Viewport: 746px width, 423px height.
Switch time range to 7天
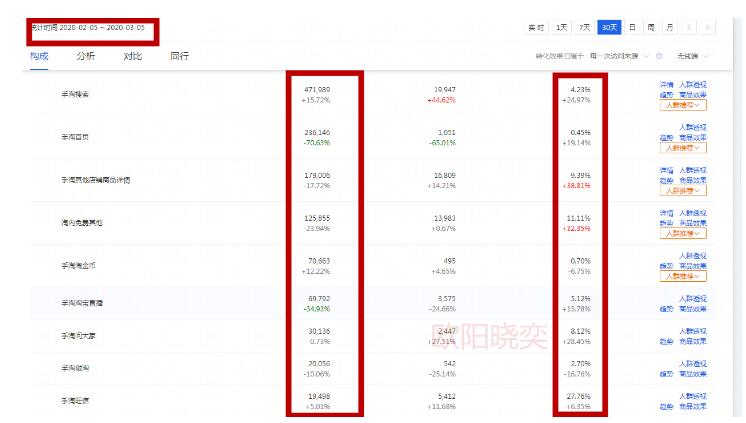[586, 27]
